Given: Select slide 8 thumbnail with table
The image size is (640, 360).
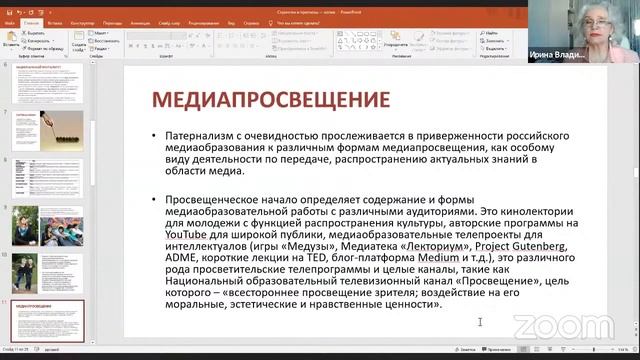Looking at the screenshot, I should [47, 178].
